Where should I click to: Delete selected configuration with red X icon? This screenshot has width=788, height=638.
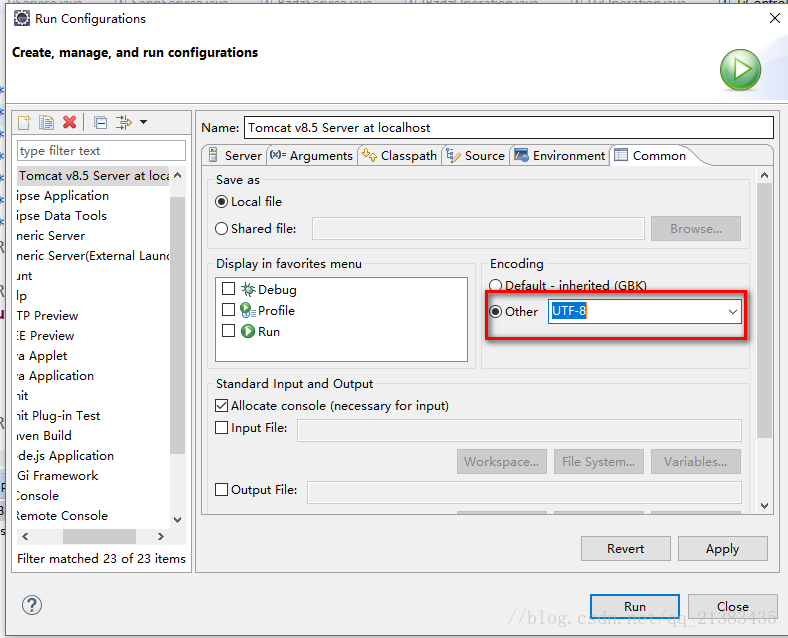(70, 122)
